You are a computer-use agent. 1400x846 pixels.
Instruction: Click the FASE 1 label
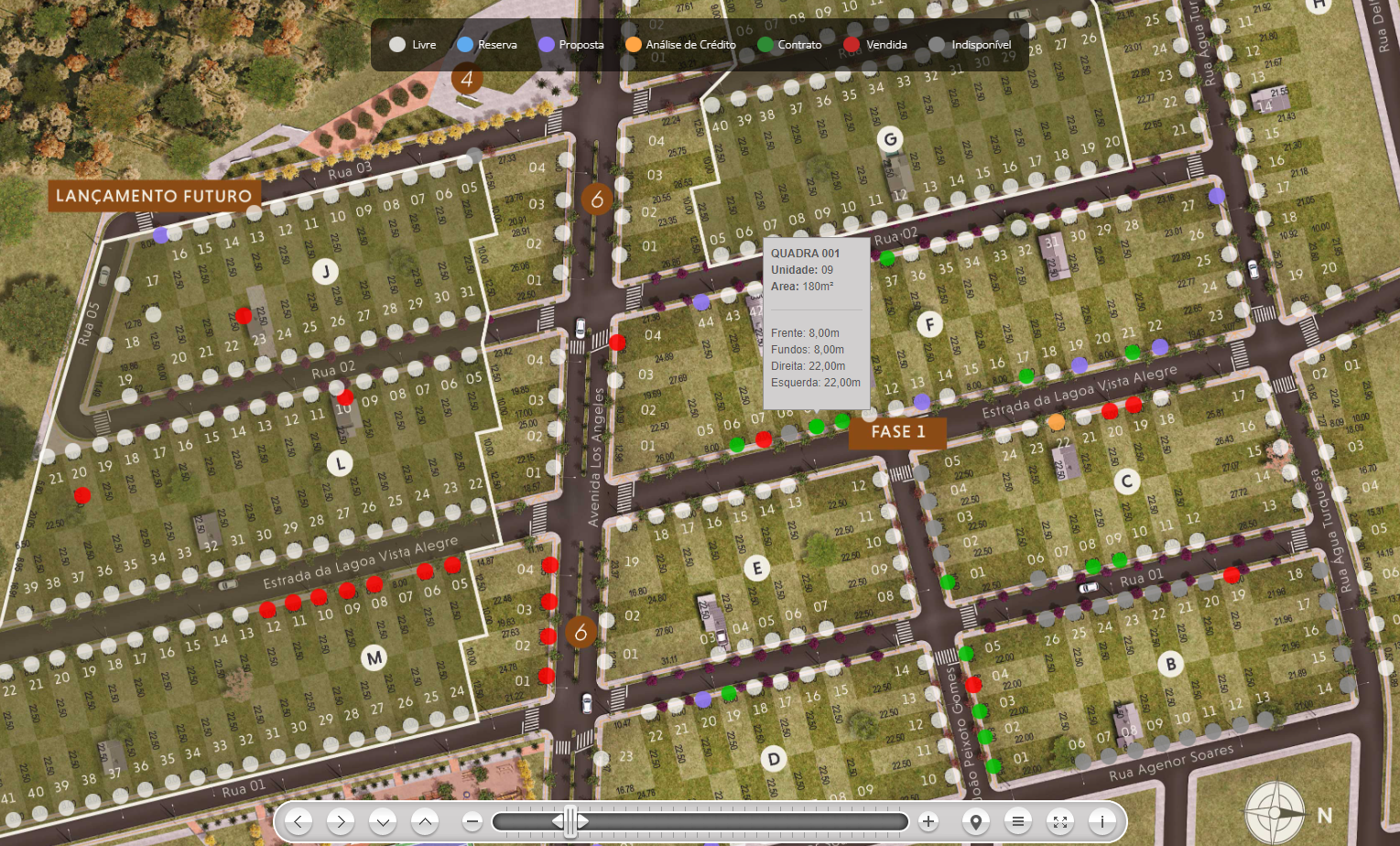tap(897, 432)
